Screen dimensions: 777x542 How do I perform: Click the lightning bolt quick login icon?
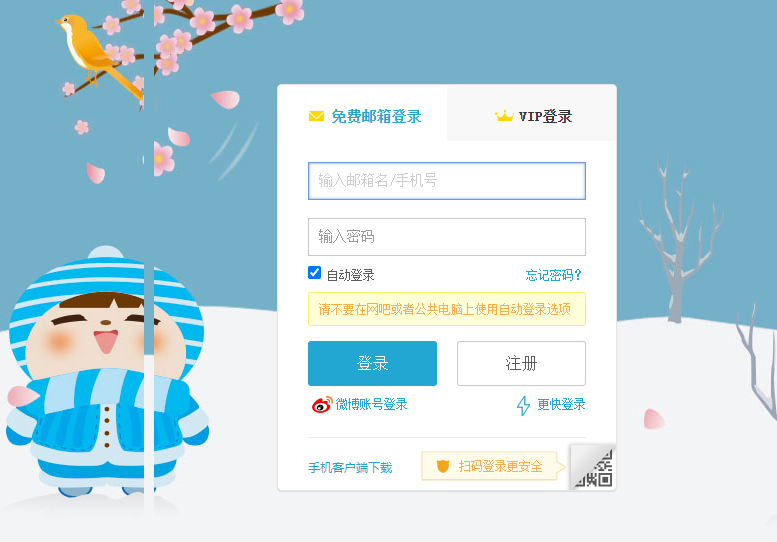coord(523,405)
